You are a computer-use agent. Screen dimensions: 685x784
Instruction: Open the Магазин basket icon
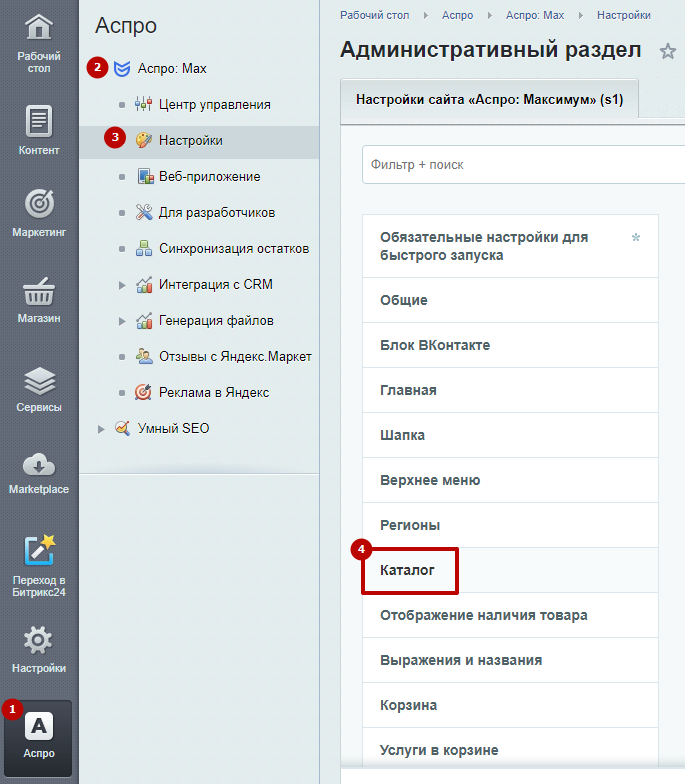click(x=39, y=292)
